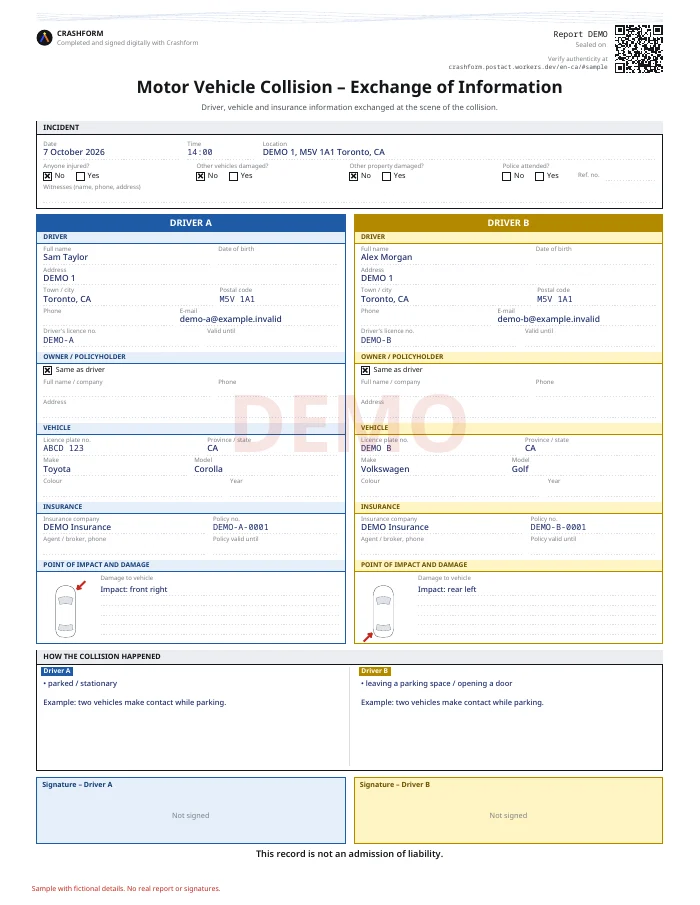Click the red sample disclaimer footer text

pos(126,888)
